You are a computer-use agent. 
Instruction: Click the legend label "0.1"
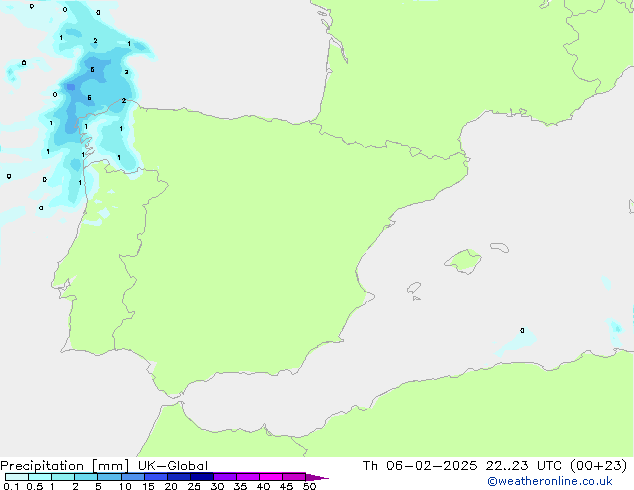tap(11, 486)
